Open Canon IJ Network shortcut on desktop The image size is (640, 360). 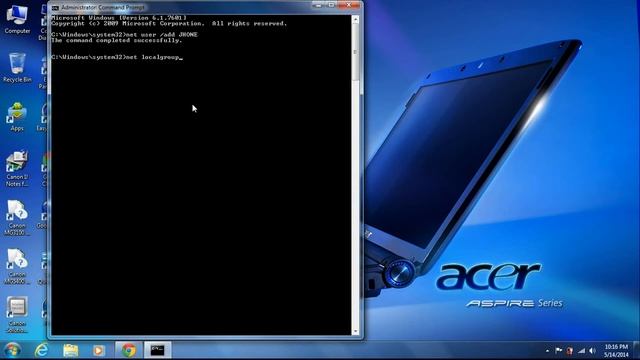coord(17,169)
